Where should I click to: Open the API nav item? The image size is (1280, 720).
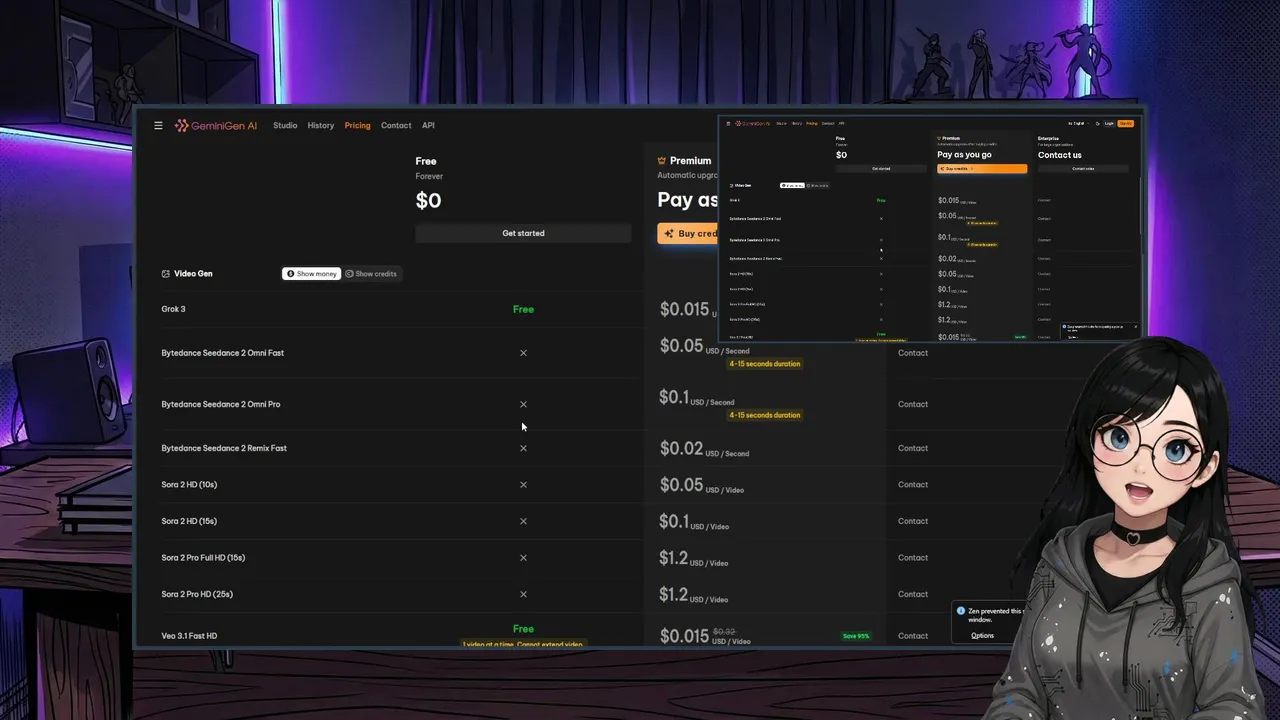pyautogui.click(x=428, y=125)
